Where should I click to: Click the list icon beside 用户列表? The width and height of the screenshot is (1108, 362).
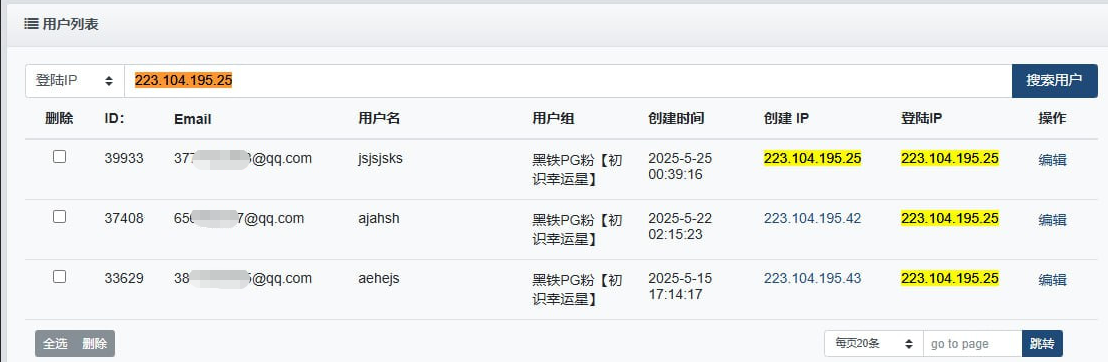(x=31, y=24)
